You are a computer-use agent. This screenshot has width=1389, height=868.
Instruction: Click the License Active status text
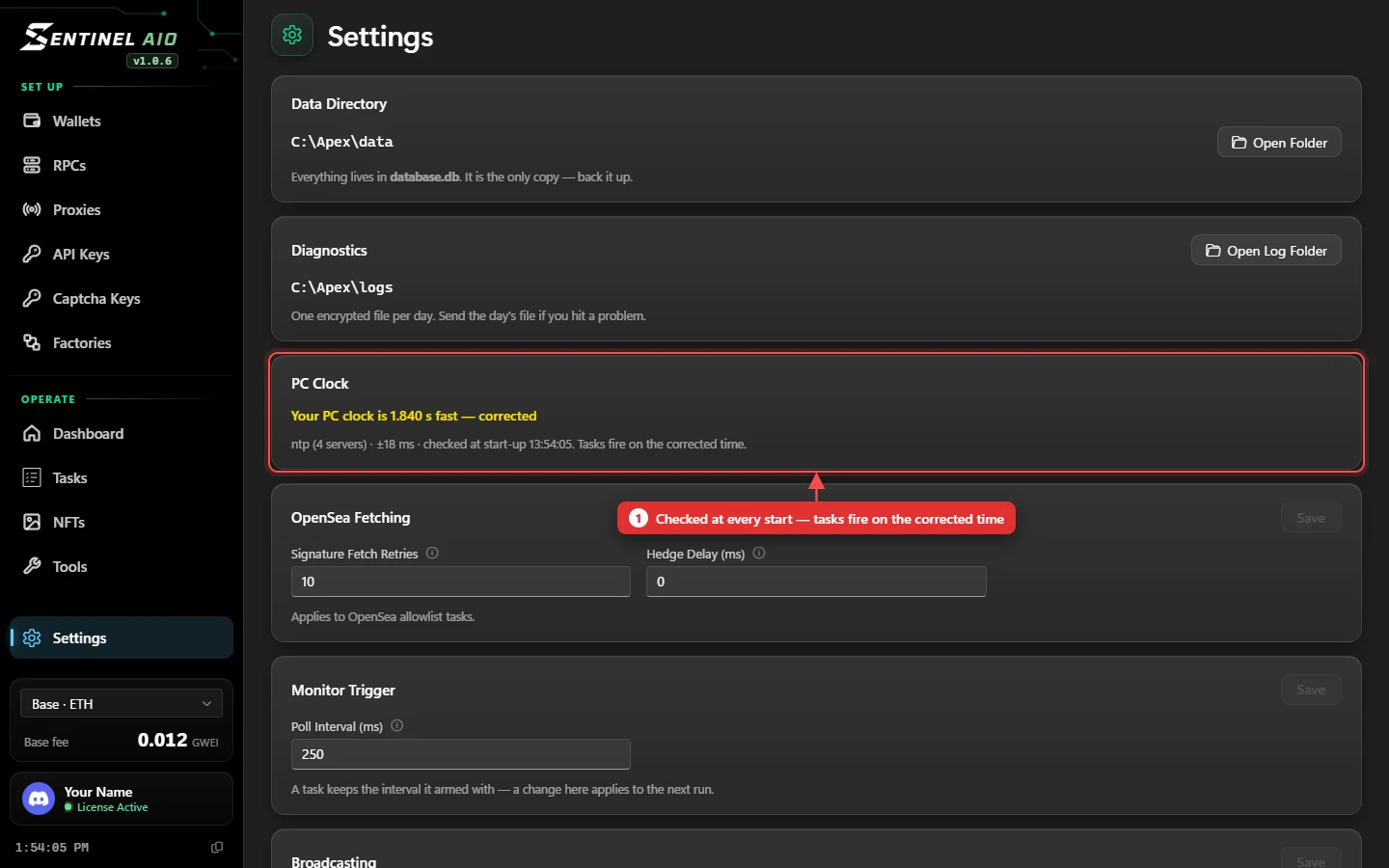tap(113, 807)
